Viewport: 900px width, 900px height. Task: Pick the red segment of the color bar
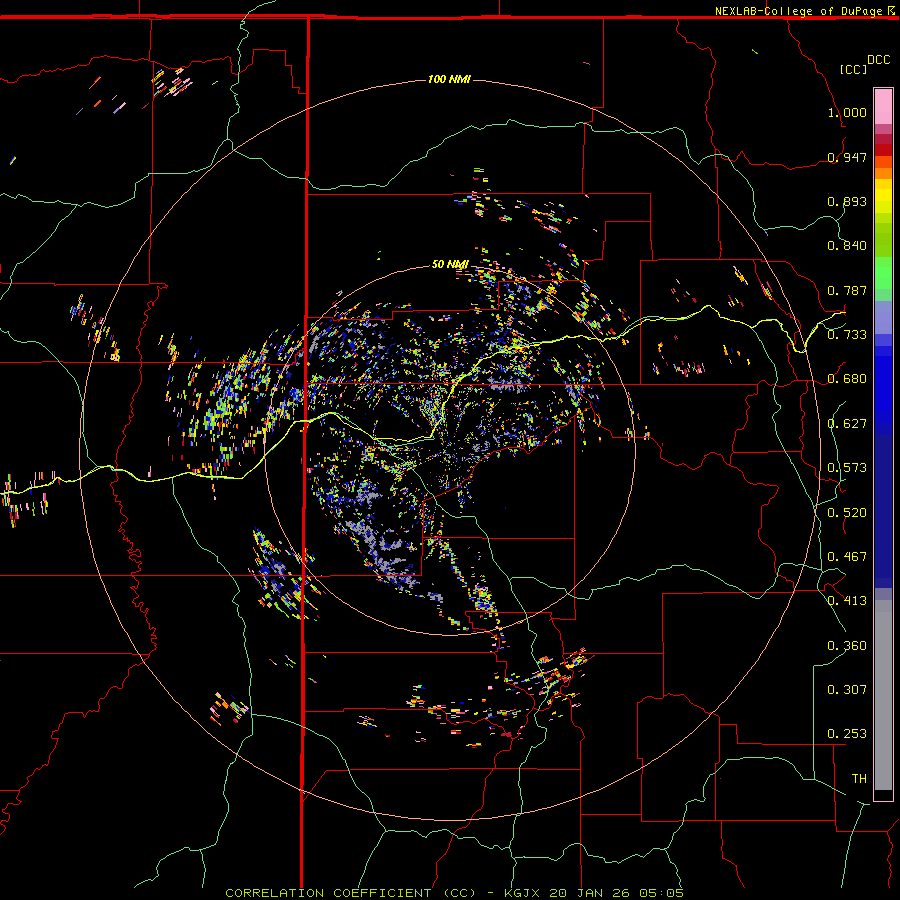883,150
